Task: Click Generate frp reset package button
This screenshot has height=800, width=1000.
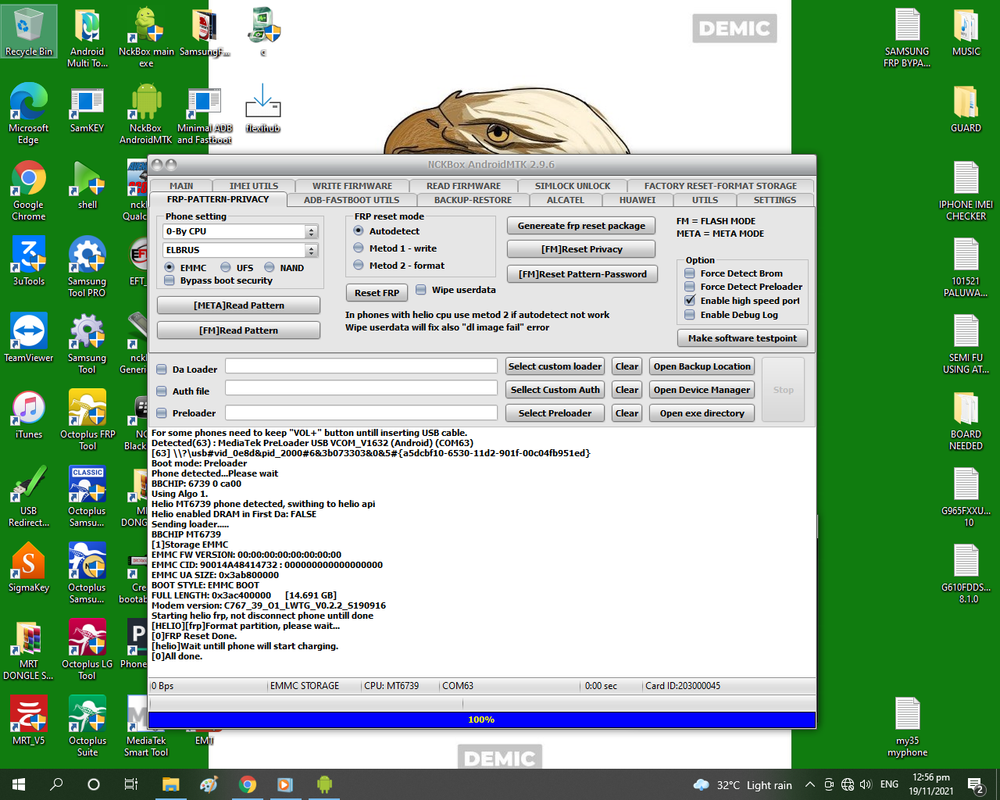Action: [x=581, y=226]
